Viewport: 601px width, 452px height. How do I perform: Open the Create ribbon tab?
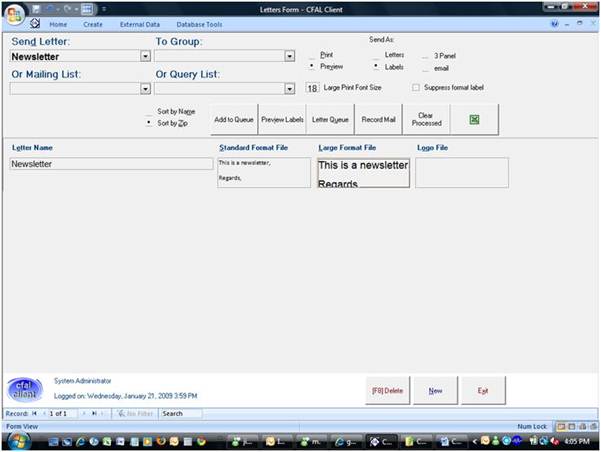pos(93,24)
